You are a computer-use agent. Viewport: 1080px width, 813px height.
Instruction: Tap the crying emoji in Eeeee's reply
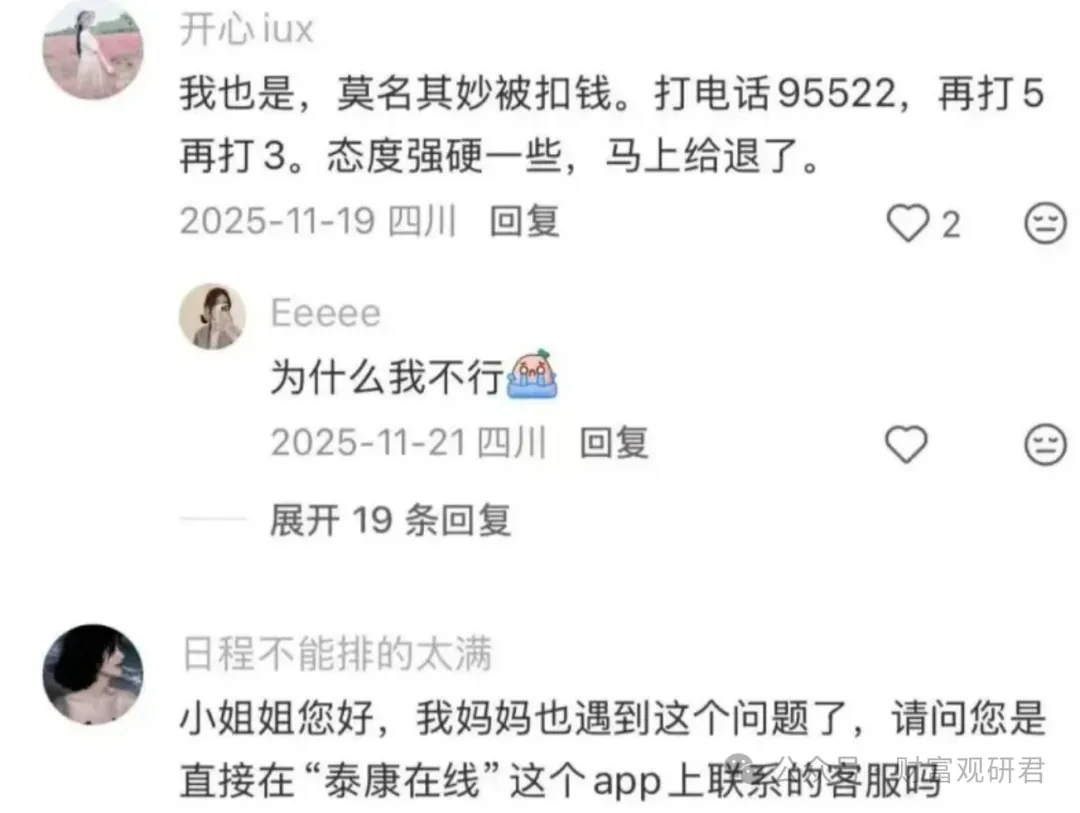tap(532, 374)
